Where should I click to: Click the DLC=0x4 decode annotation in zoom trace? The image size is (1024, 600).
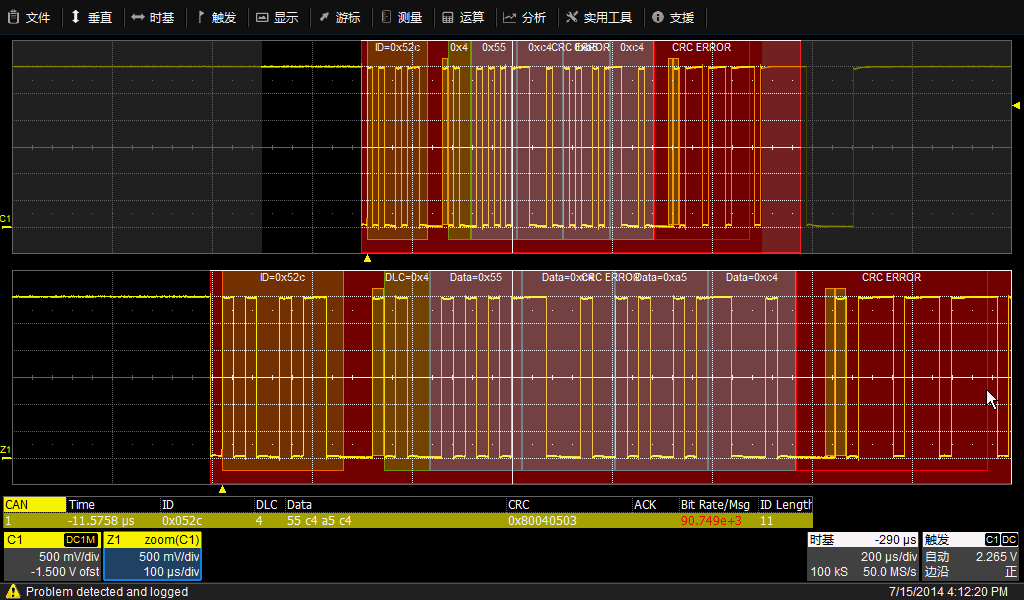pyautogui.click(x=407, y=277)
